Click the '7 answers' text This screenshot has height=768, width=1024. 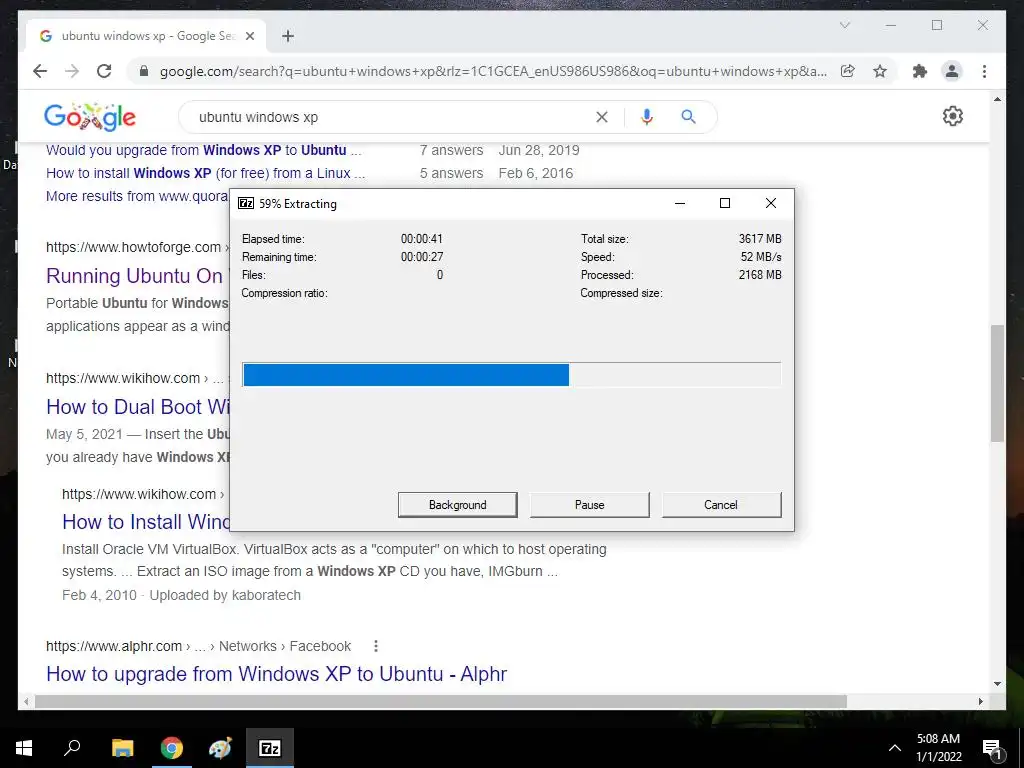pyautogui.click(x=451, y=150)
